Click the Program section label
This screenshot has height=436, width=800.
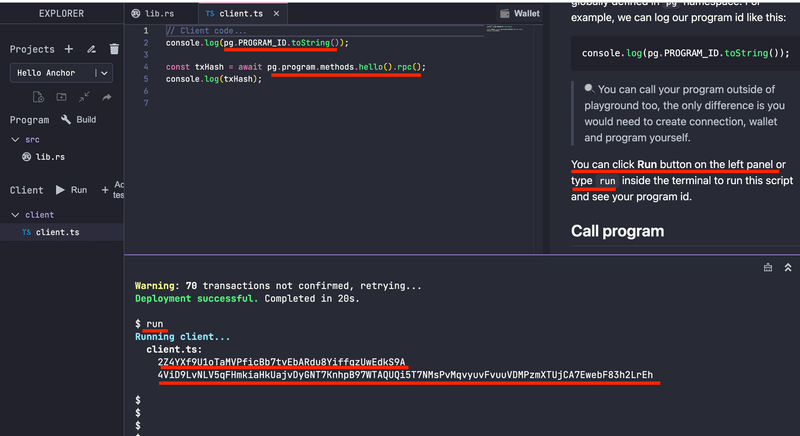click(x=30, y=119)
